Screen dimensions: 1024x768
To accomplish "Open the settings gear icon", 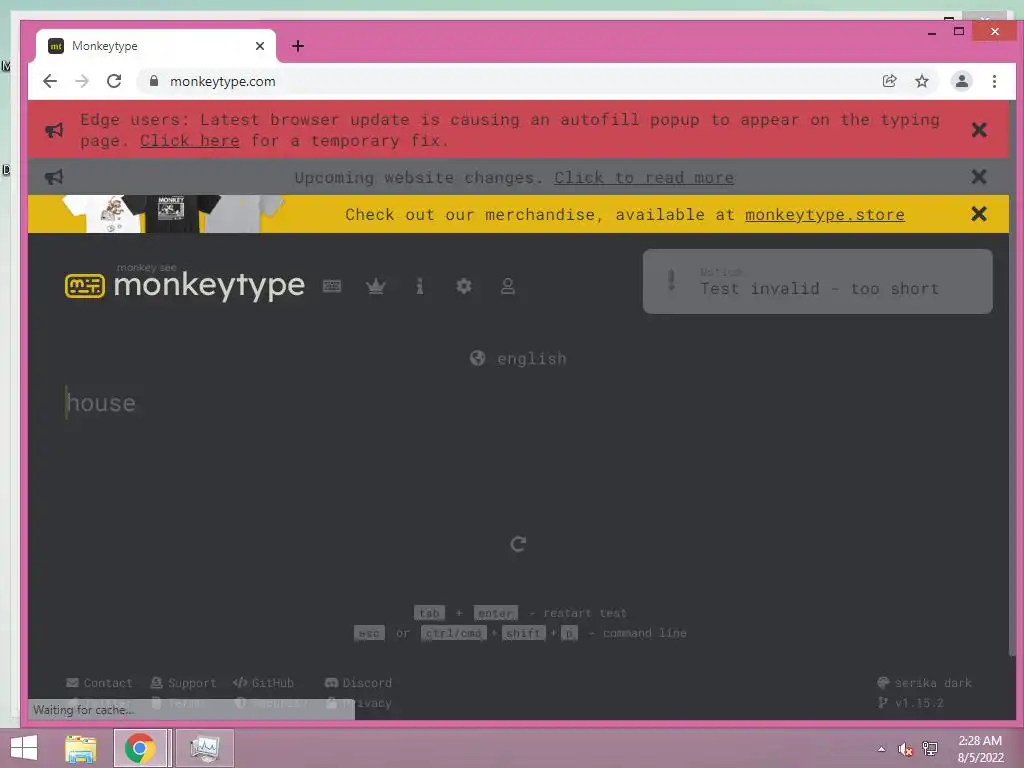I will [464, 286].
